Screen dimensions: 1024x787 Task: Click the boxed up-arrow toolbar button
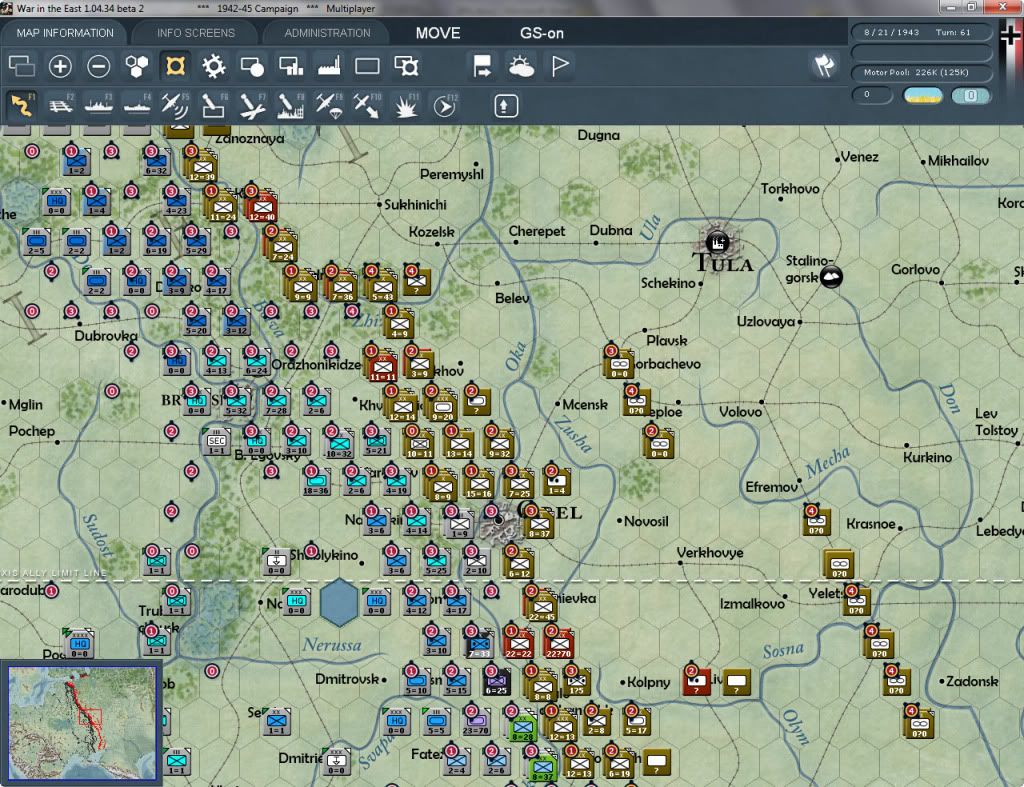point(505,106)
